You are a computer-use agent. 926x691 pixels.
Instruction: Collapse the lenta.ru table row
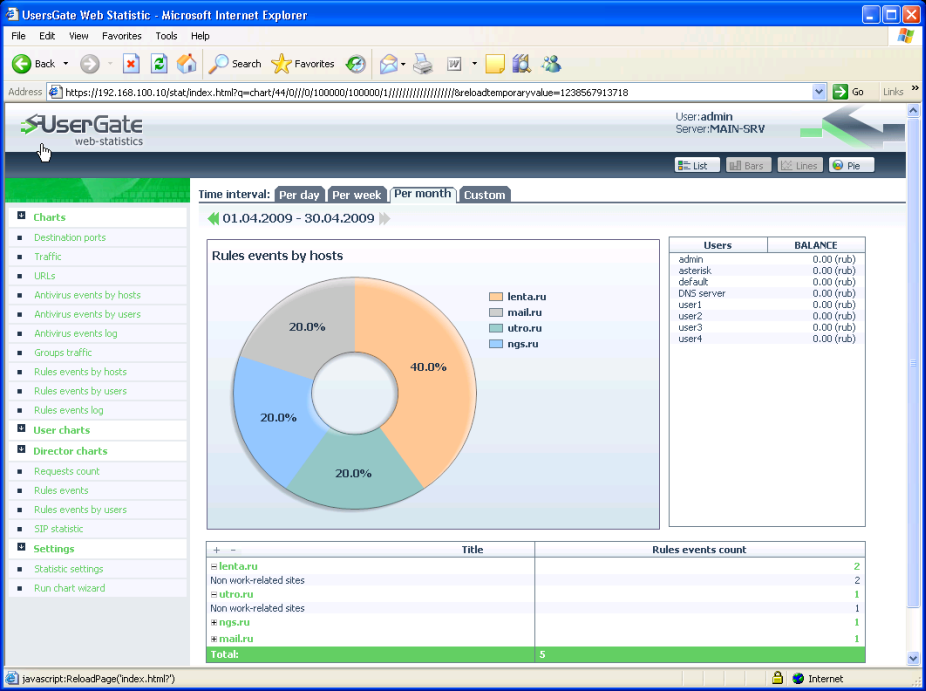214,567
